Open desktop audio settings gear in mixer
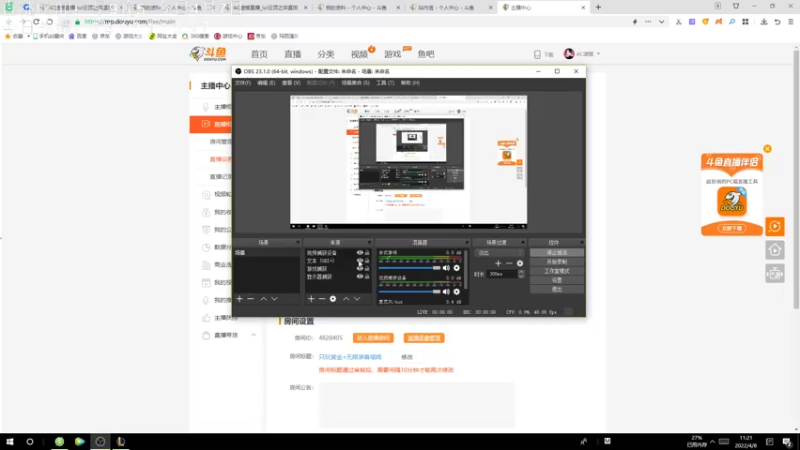This screenshot has width=800, height=450. pyautogui.click(x=457, y=268)
